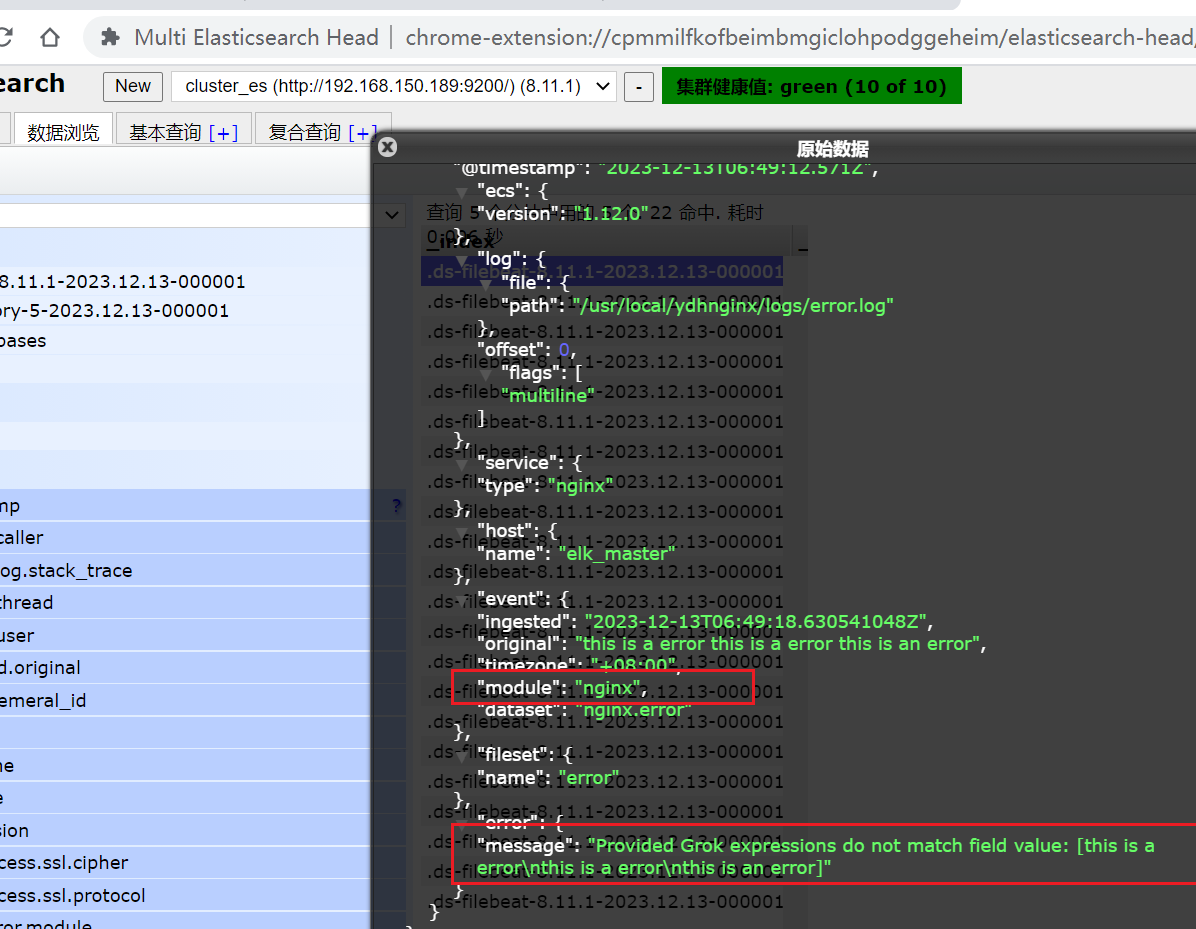Click the browser address bar URL
Image resolution: width=1196 pixels, height=929 pixels.
coord(799,37)
